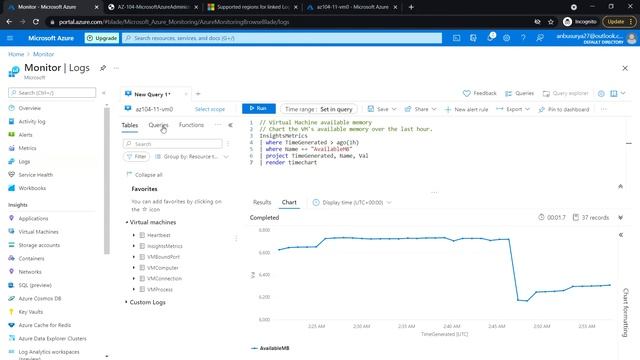This screenshot has width=640, height=360.
Task: Collapse the Virtual machines group
Action: [x=127, y=222]
